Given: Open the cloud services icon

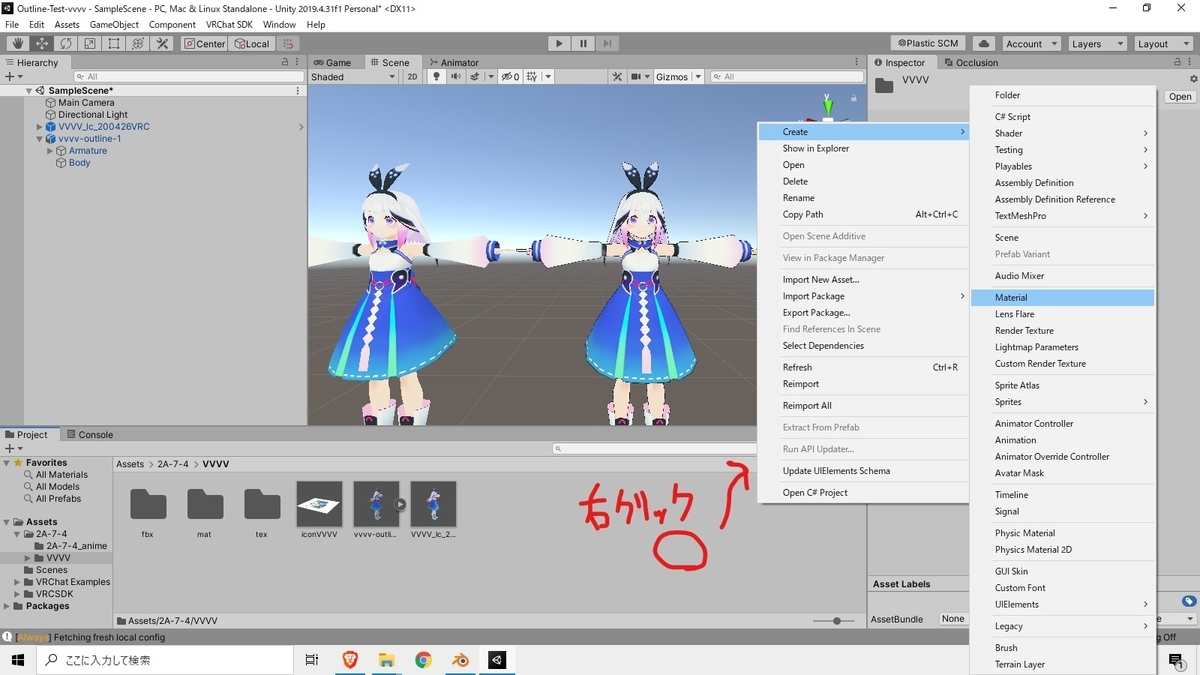Looking at the screenshot, I should [x=983, y=44].
